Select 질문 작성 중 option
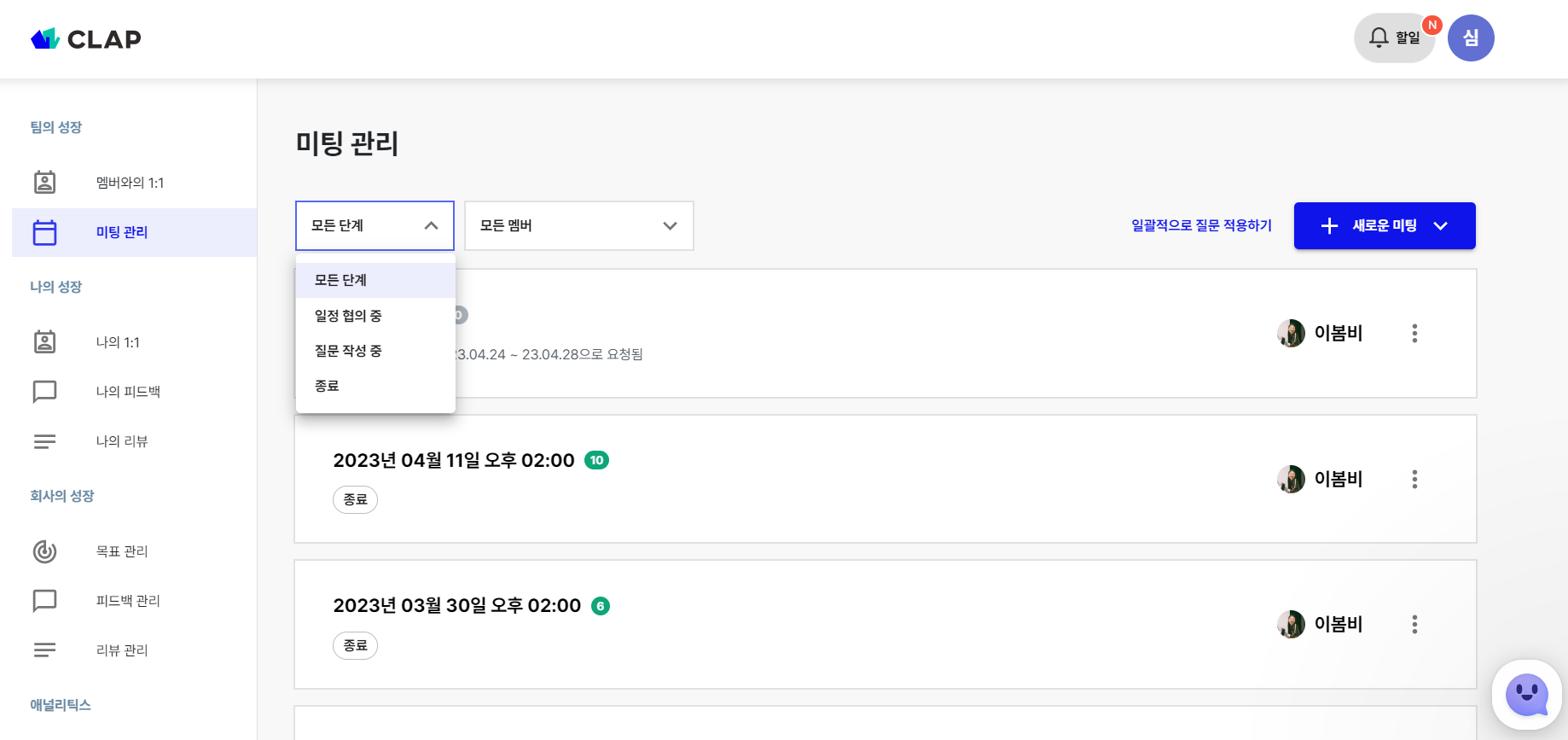This screenshot has height=740, width=1568. pyautogui.click(x=375, y=351)
